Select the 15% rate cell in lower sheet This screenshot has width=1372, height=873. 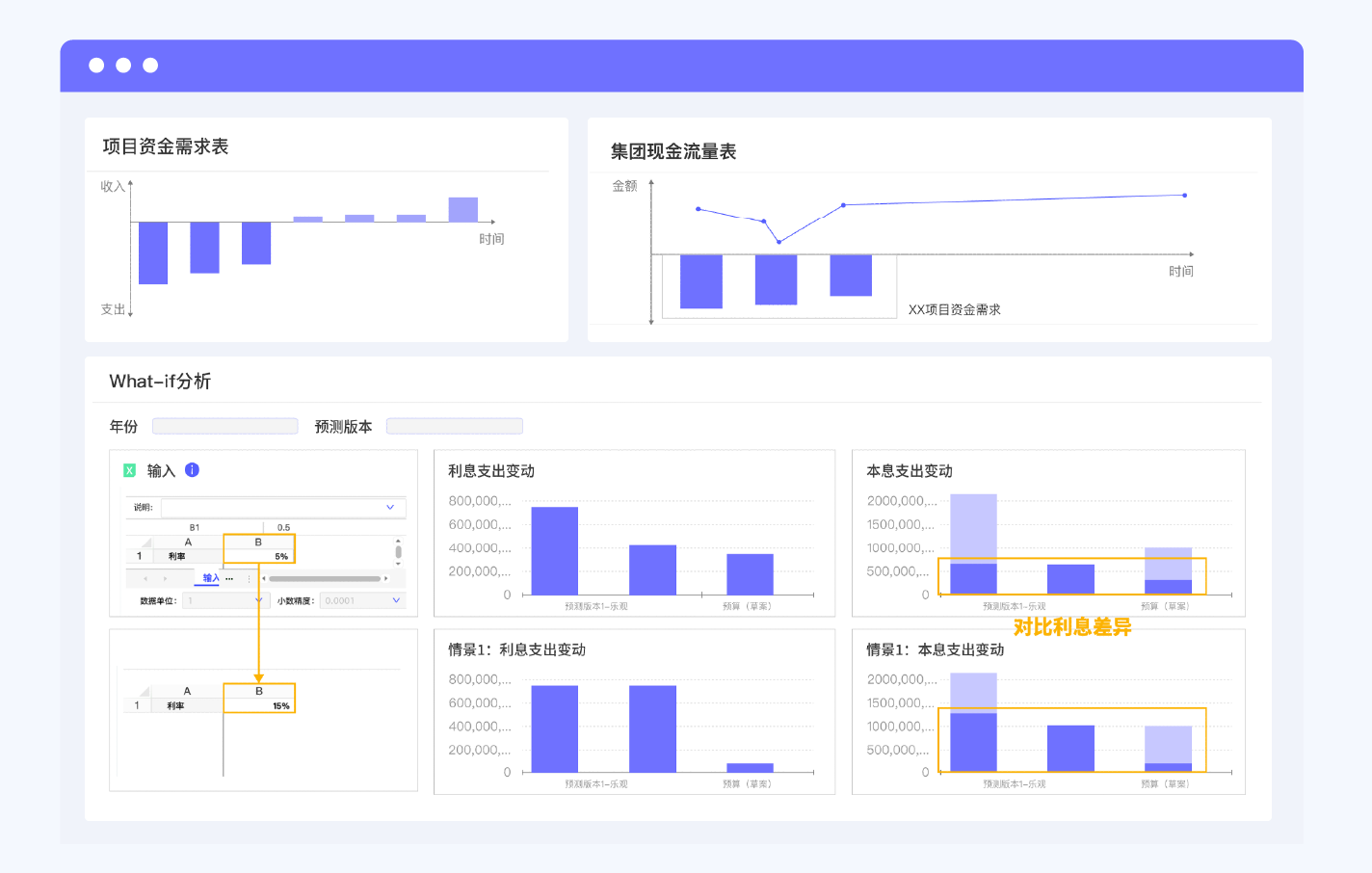(259, 705)
